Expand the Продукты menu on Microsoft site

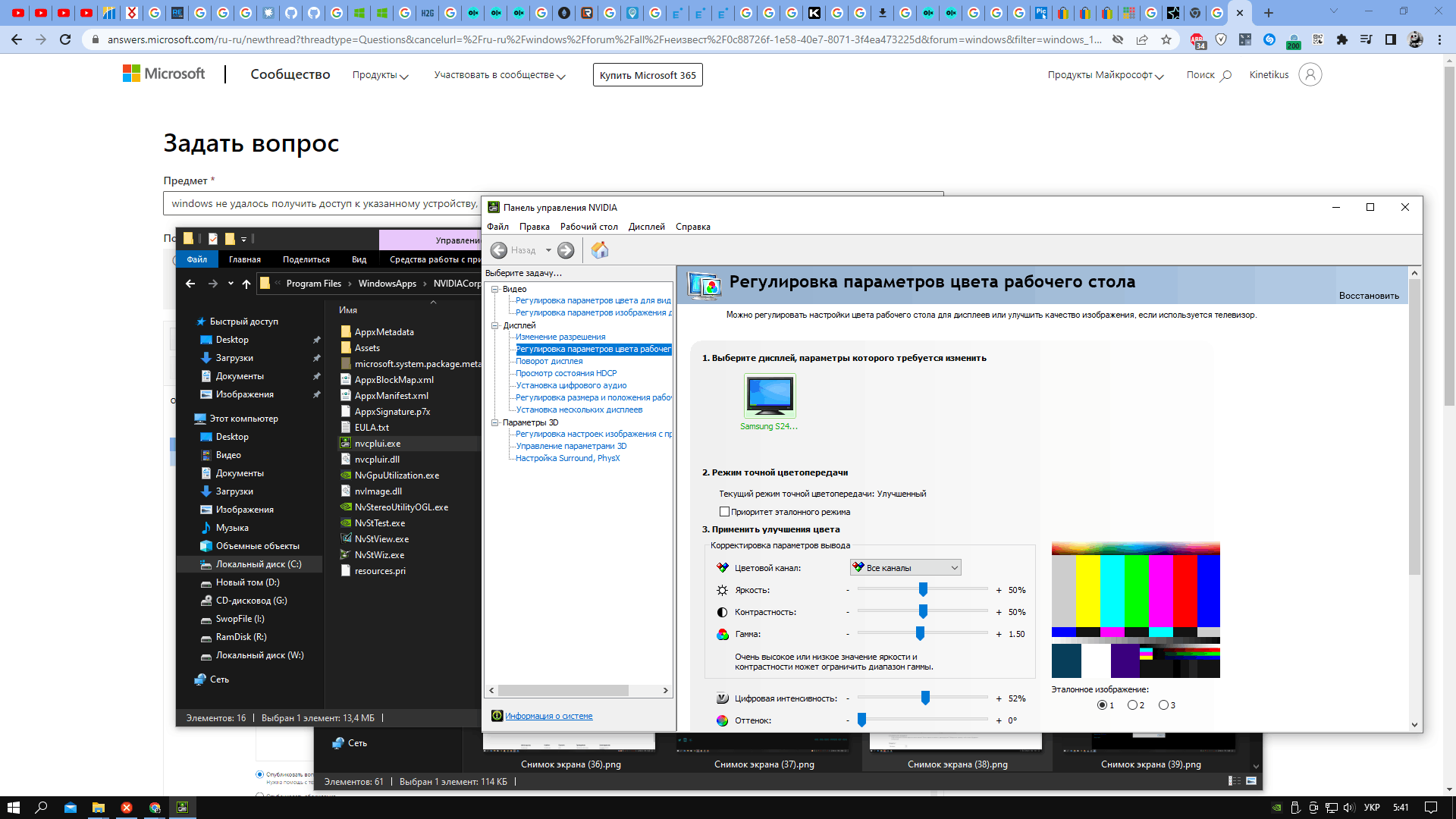coord(380,75)
